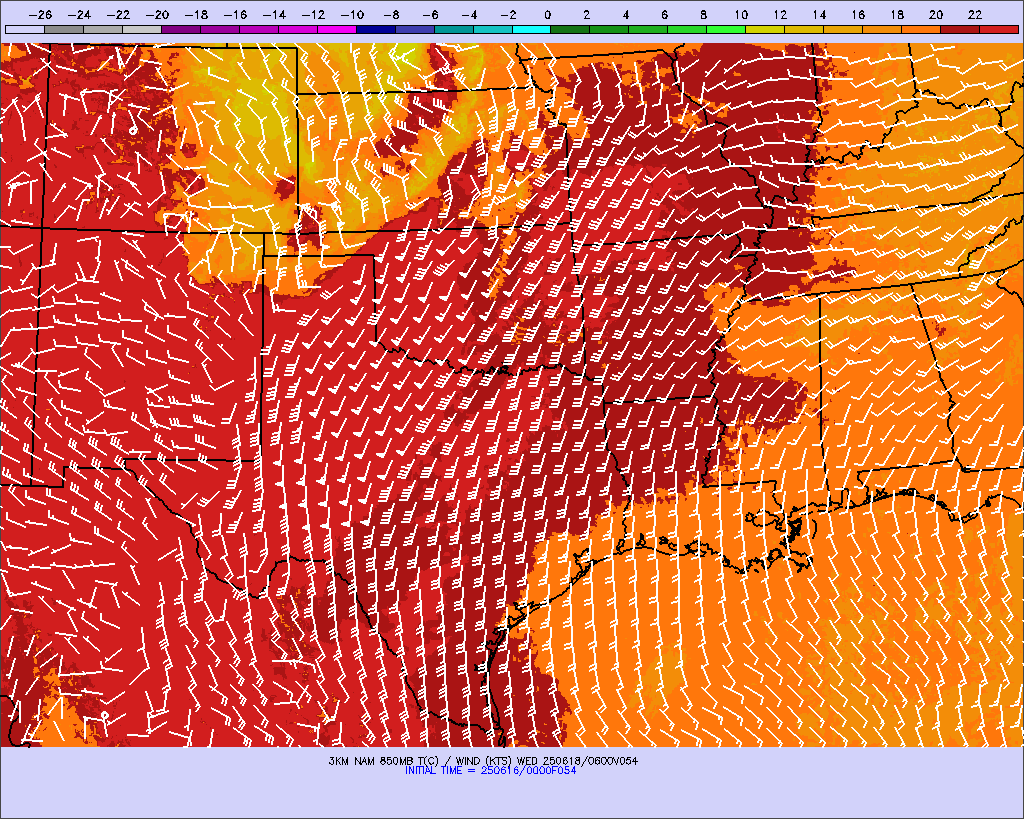Select the blue "INITIAL TIME = 250616/0000F054" text
1024x819 pixels.
(x=490, y=771)
